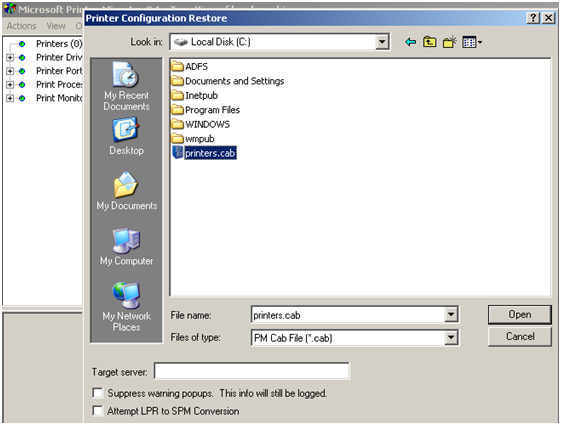Click the Target server input field

[252, 371]
